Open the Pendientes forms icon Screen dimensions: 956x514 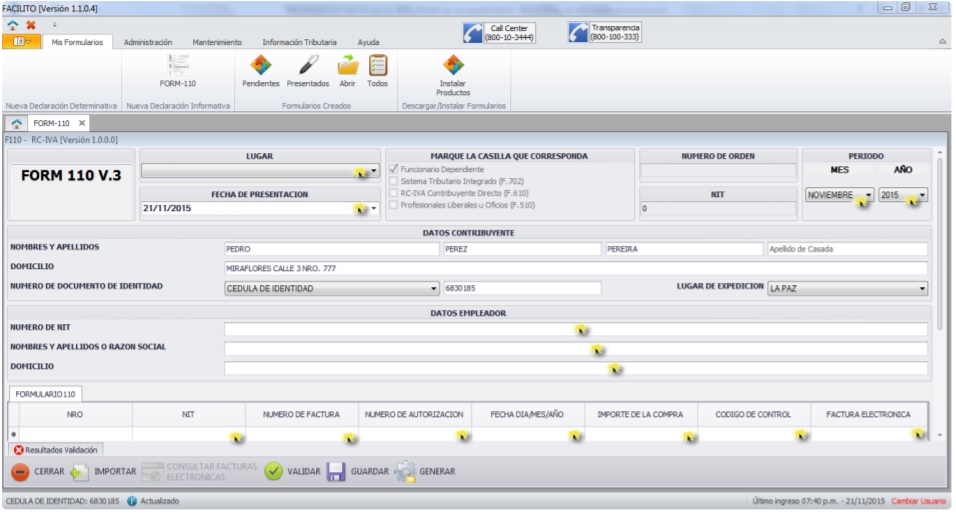coord(260,66)
